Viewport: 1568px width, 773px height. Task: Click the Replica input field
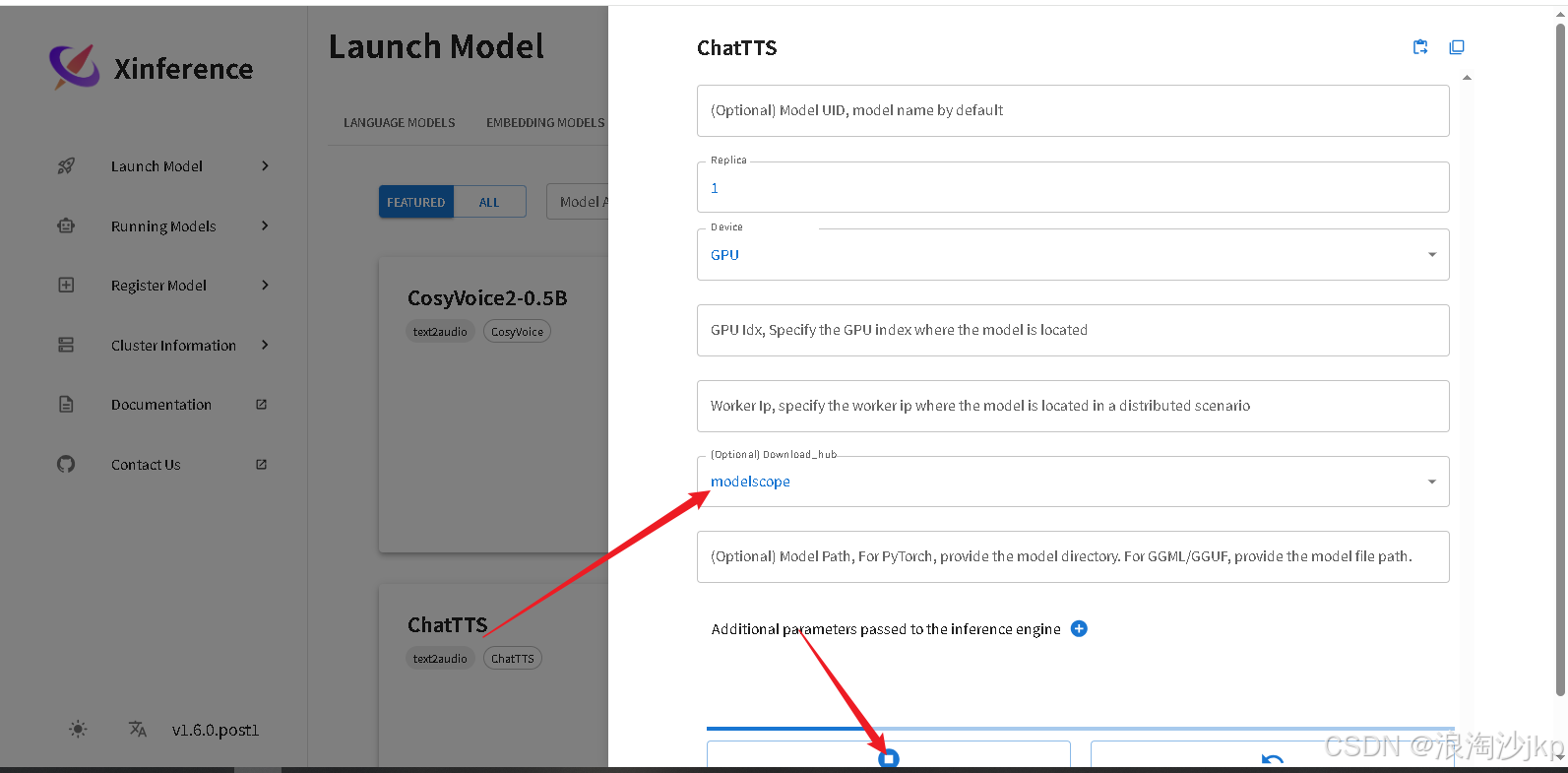[1073, 187]
